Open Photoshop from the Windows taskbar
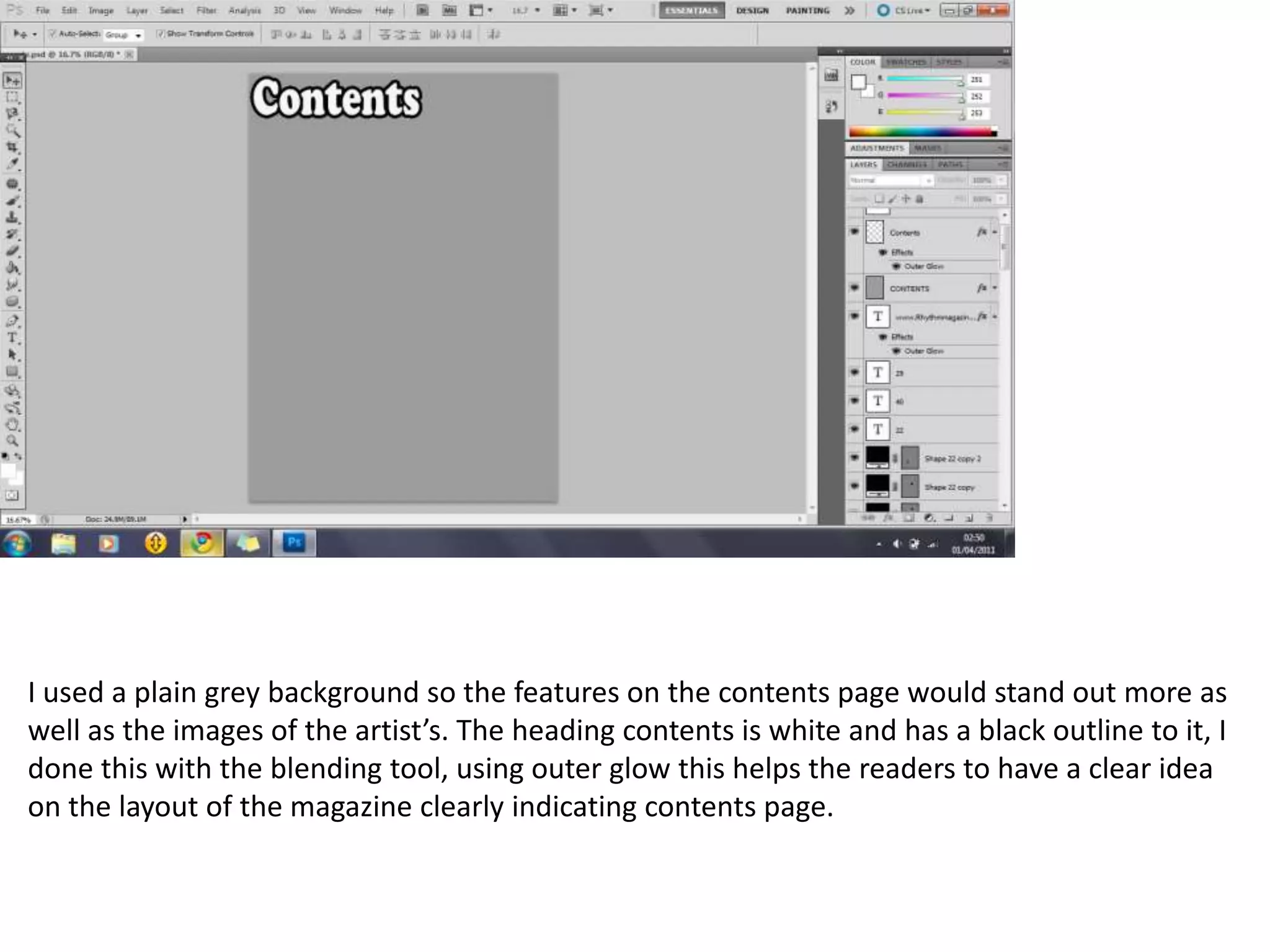This screenshot has height=952, width=1270. tap(294, 543)
